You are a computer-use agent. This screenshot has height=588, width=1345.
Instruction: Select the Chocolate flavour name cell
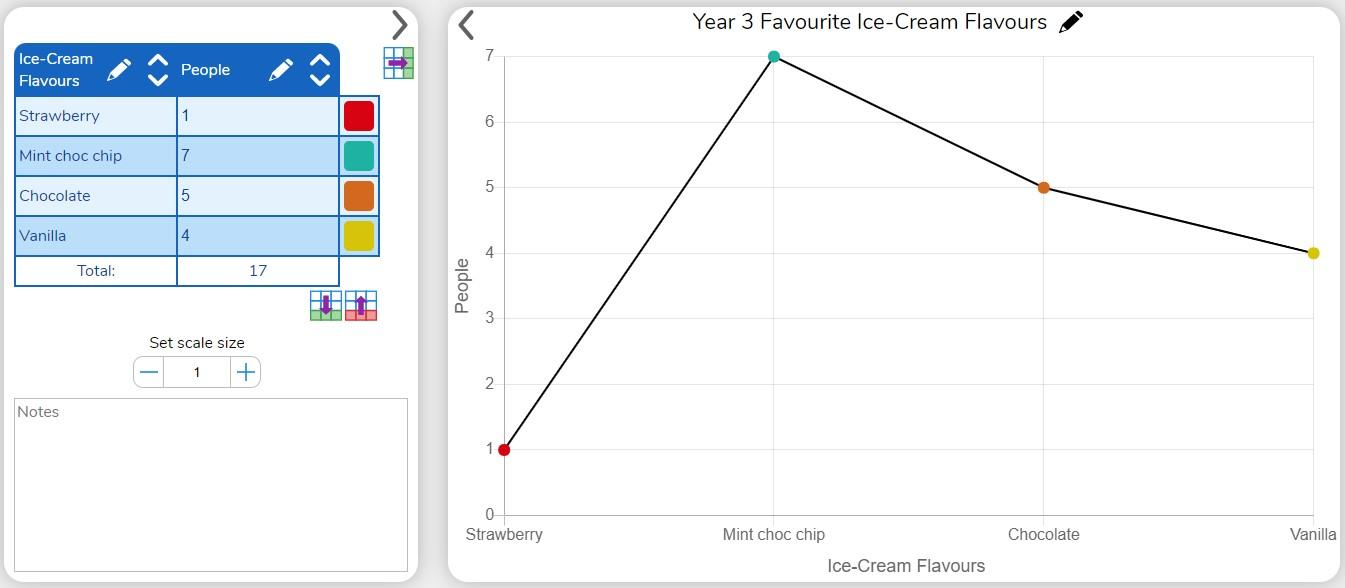pos(96,196)
